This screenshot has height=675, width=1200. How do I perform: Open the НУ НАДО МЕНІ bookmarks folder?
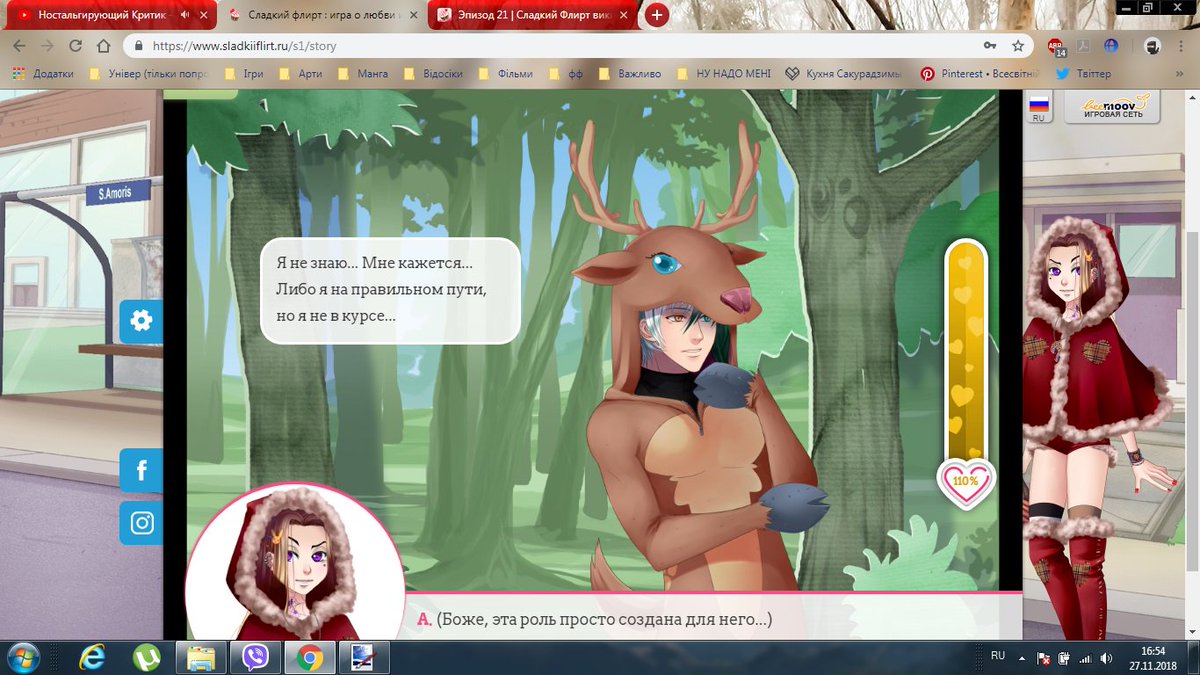pos(725,74)
